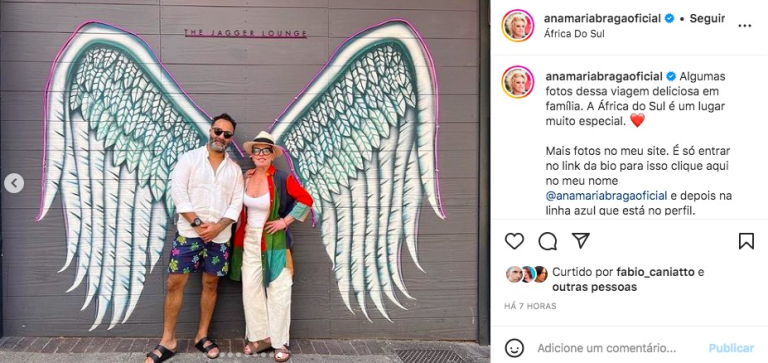768x363 pixels.
Task: Go to previous photo with left arrow
Action: pyautogui.click(x=14, y=183)
